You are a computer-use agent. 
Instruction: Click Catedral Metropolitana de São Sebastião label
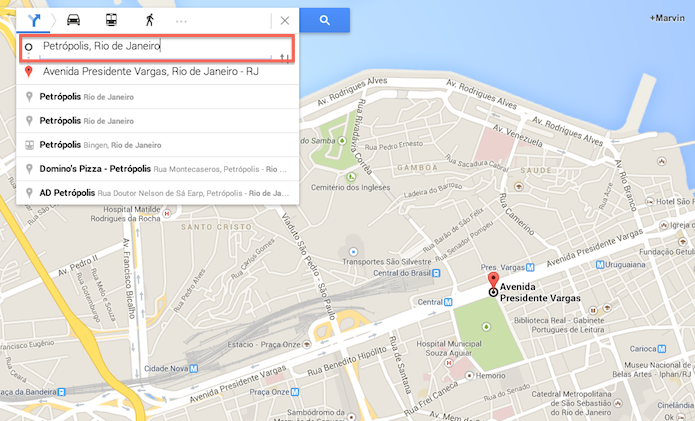click(x=571, y=403)
